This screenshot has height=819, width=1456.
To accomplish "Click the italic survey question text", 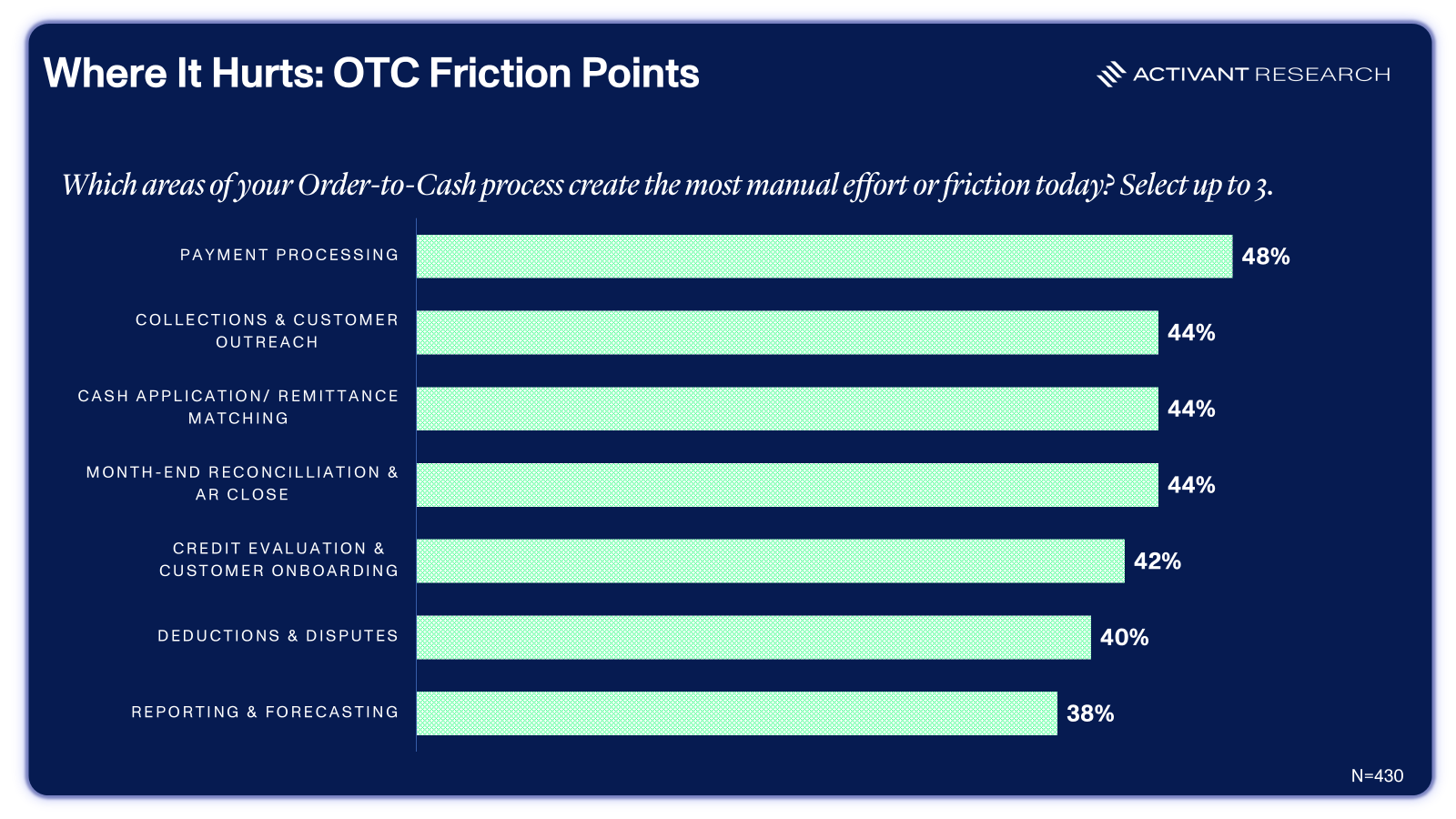I will click(x=667, y=185).
